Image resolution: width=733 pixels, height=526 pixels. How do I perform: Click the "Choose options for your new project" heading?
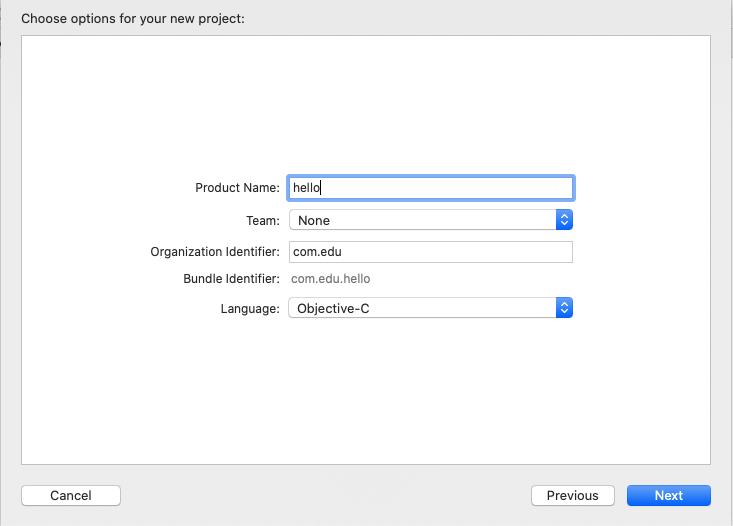click(132, 18)
